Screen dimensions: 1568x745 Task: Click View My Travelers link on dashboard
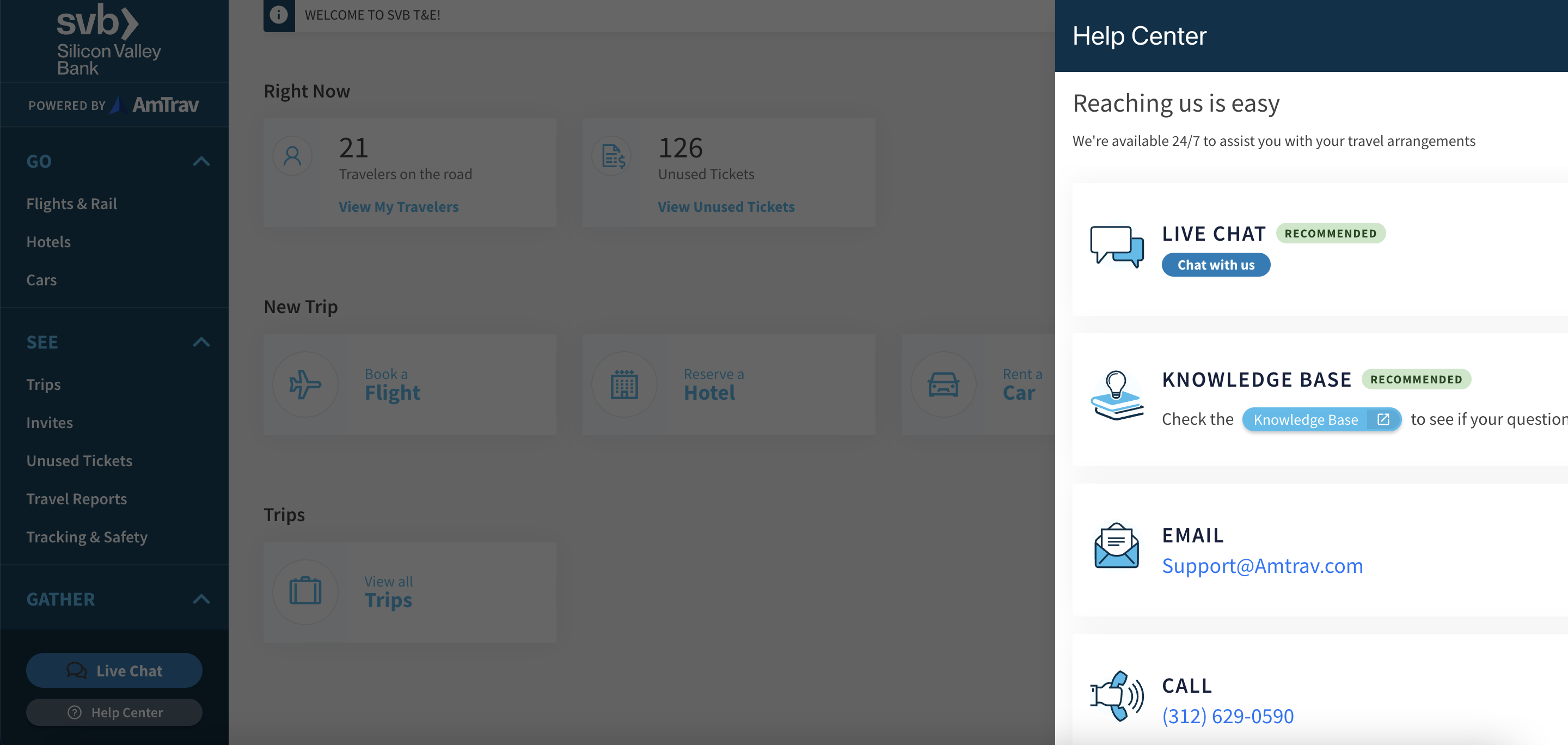coord(398,206)
